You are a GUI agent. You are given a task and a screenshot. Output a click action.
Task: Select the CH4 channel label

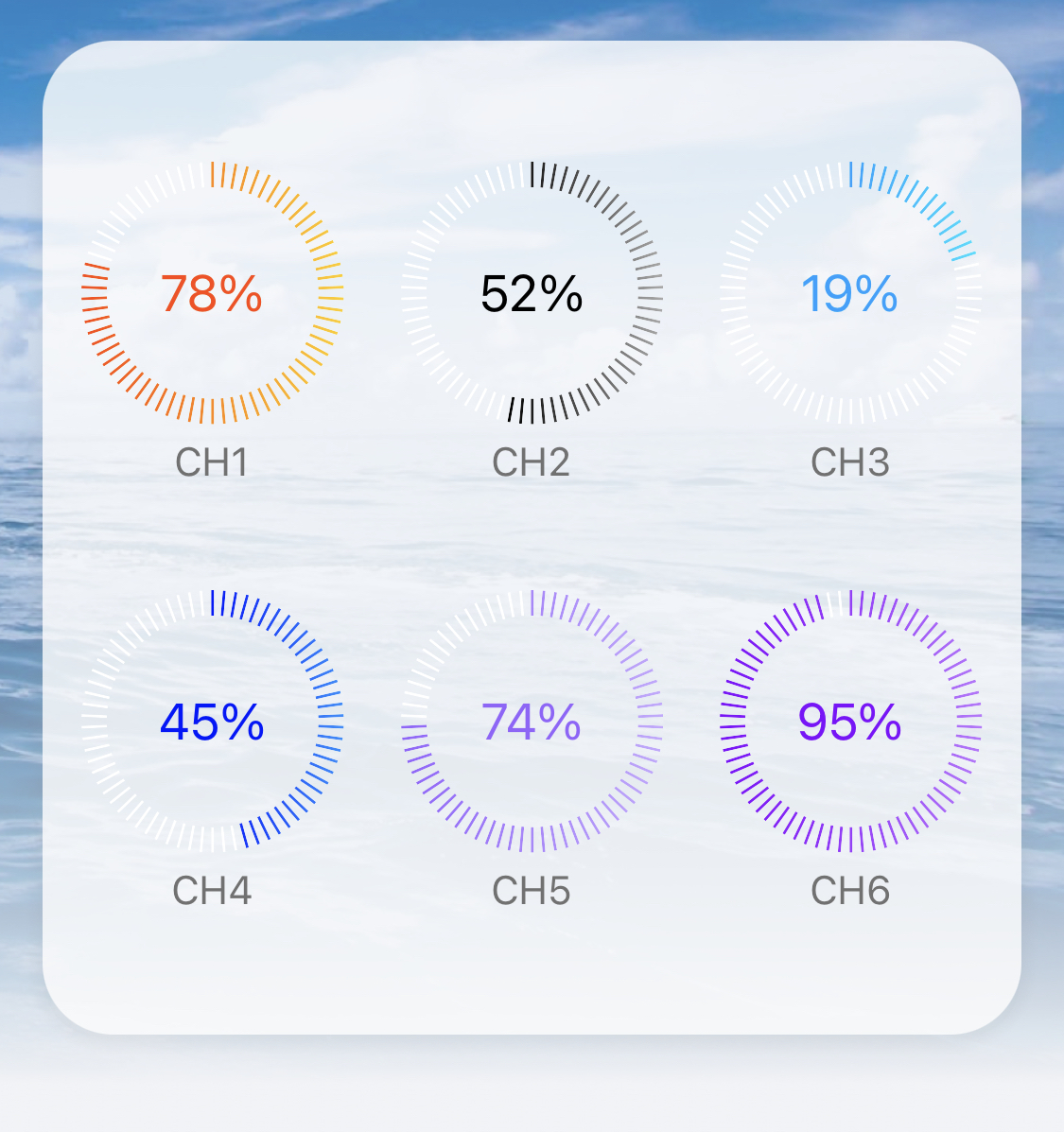pos(212,891)
